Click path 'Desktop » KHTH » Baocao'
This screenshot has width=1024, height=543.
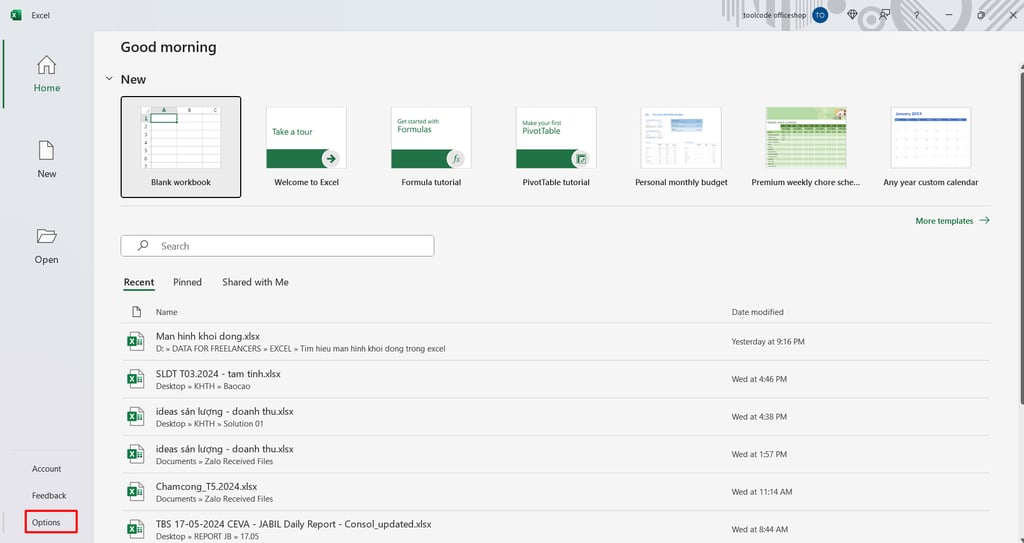coord(203,386)
